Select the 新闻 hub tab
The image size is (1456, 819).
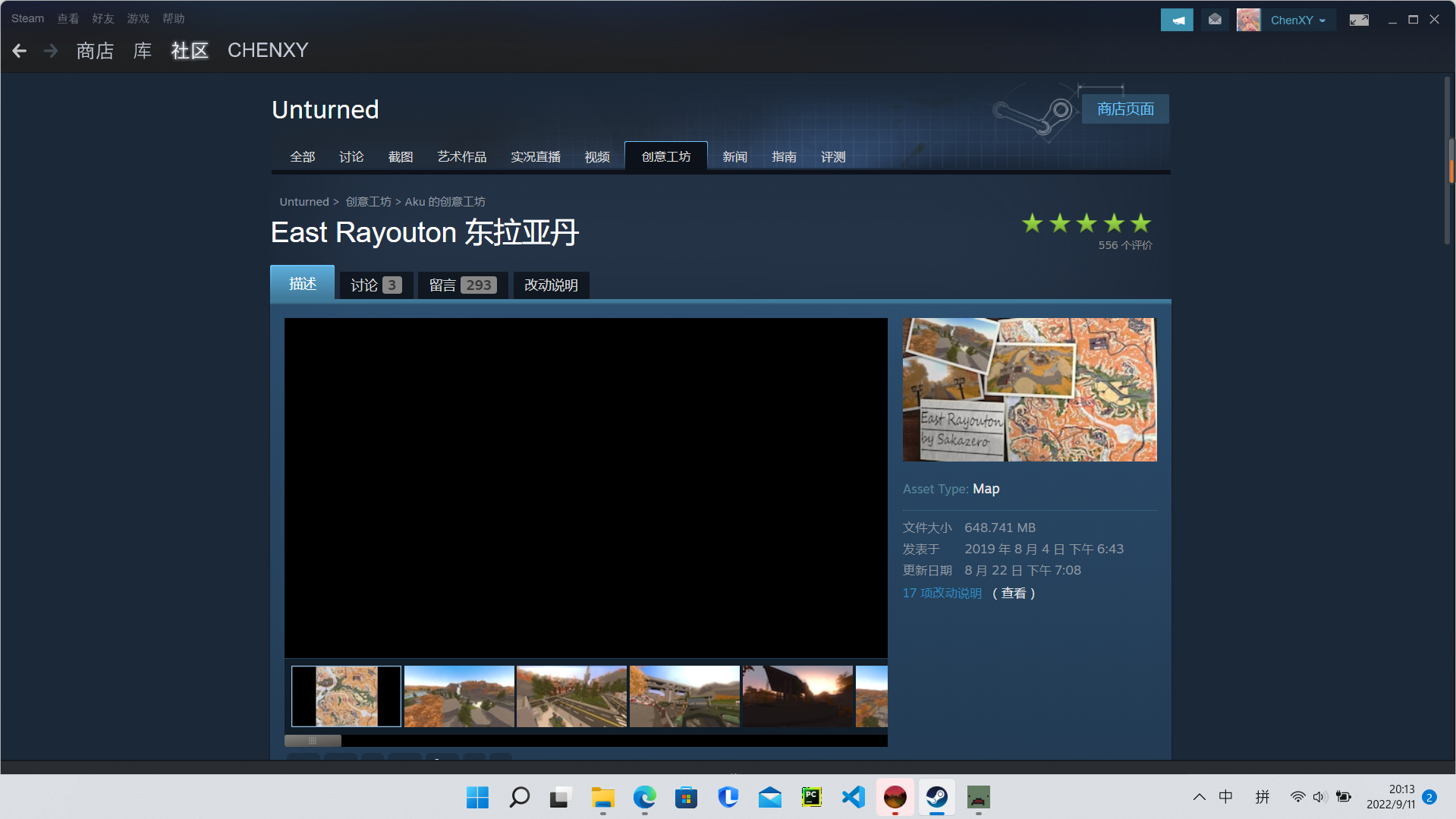click(x=735, y=157)
